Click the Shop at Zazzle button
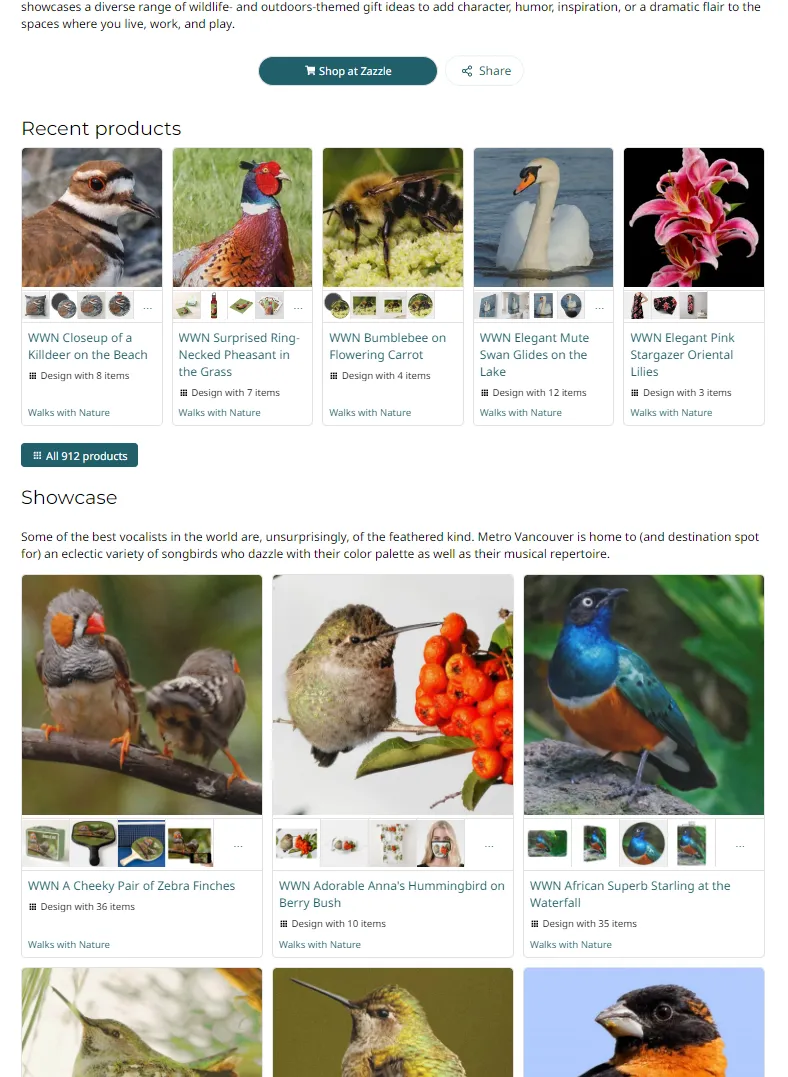Image resolution: width=788 pixels, height=1077 pixels. (x=348, y=71)
